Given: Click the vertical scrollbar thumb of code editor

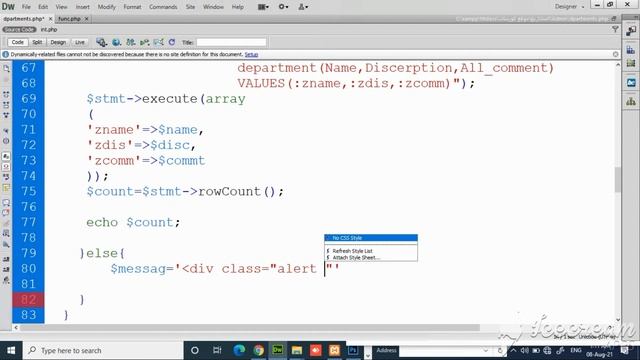Looking at the screenshot, I should [618, 179].
